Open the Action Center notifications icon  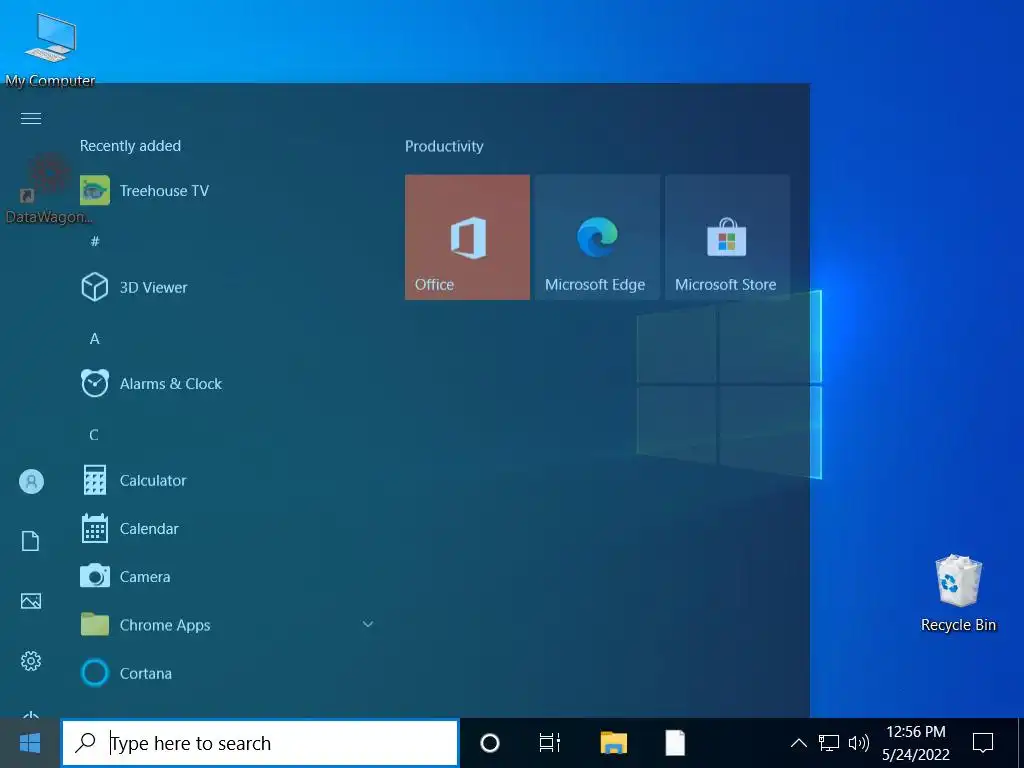pyautogui.click(x=983, y=743)
